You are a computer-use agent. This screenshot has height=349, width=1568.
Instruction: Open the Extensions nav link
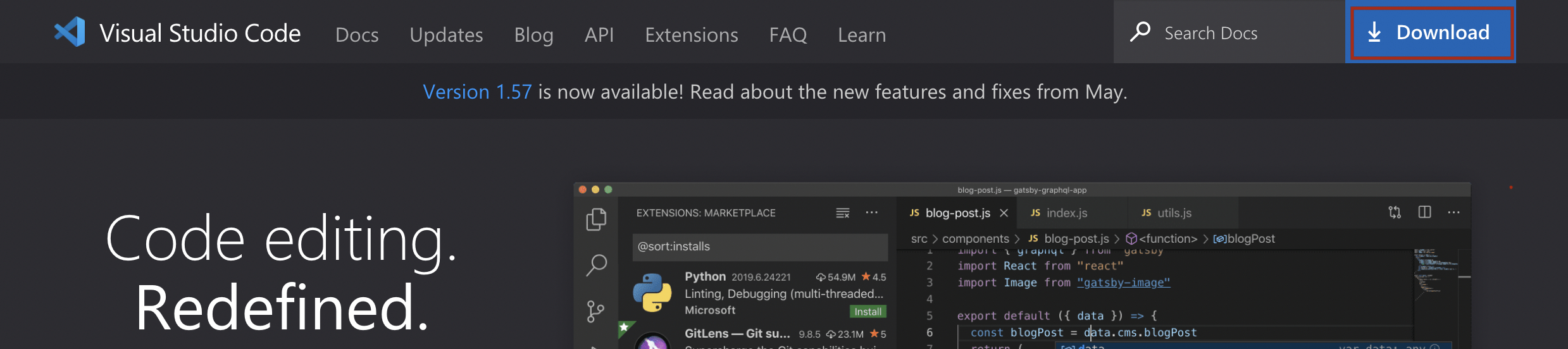692,35
